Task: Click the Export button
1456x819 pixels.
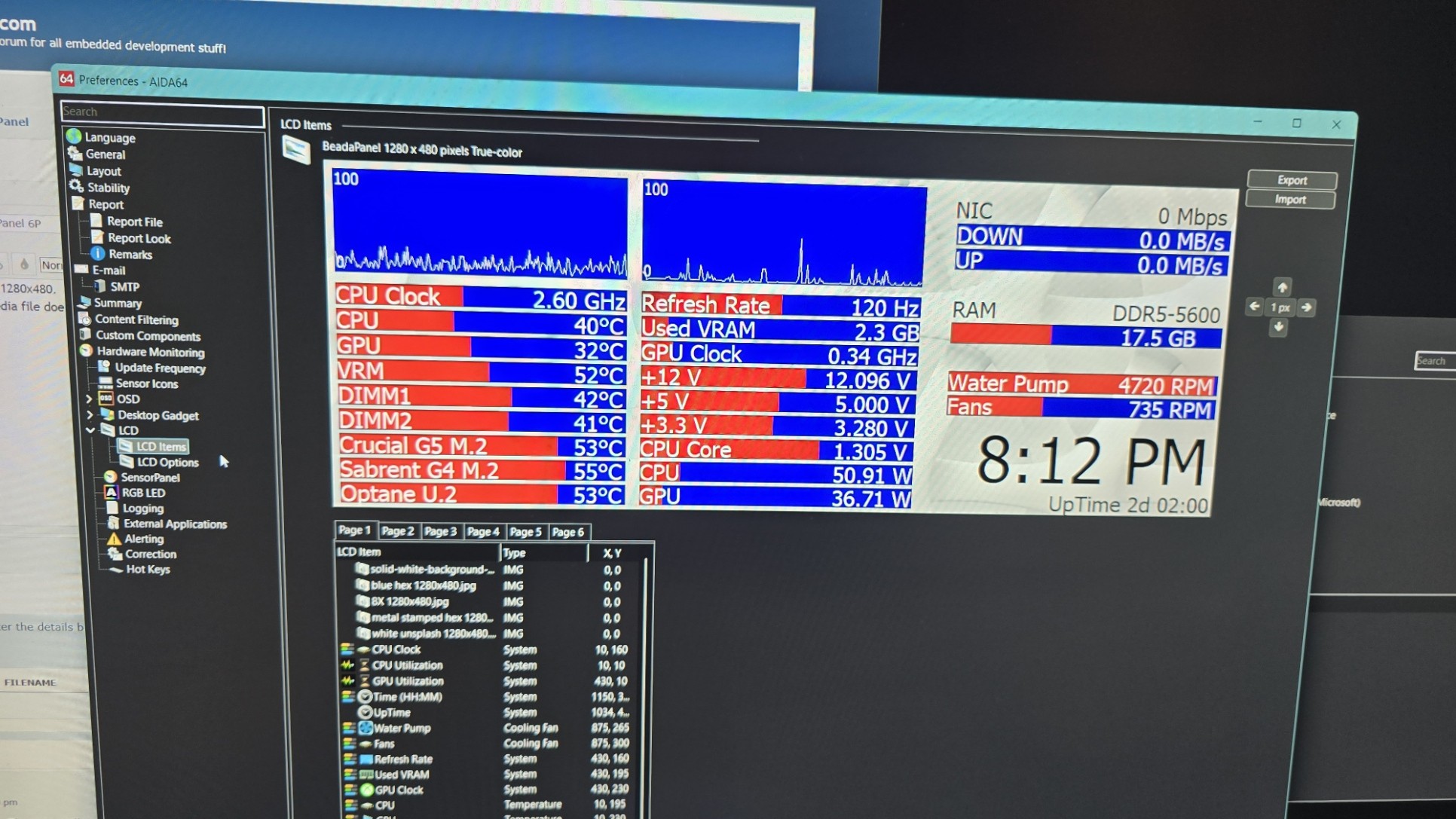Action: pyautogui.click(x=1292, y=180)
